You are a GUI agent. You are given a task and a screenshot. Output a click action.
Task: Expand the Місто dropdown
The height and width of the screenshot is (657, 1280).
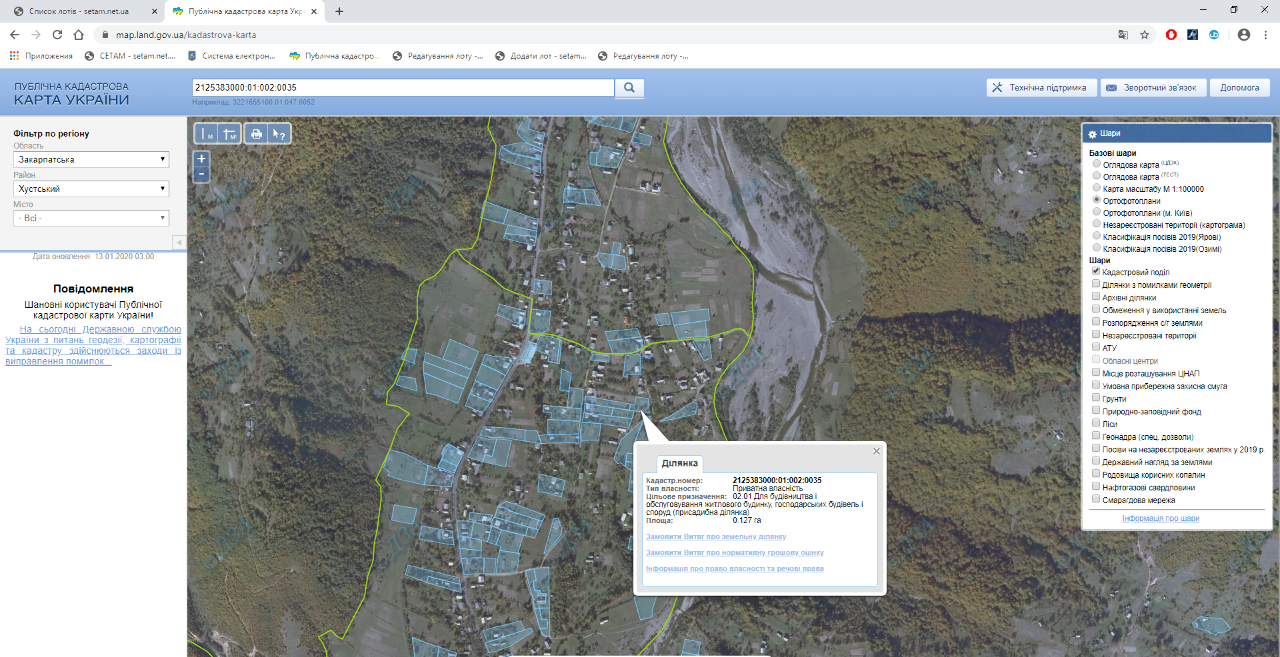click(x=91, y=218)
